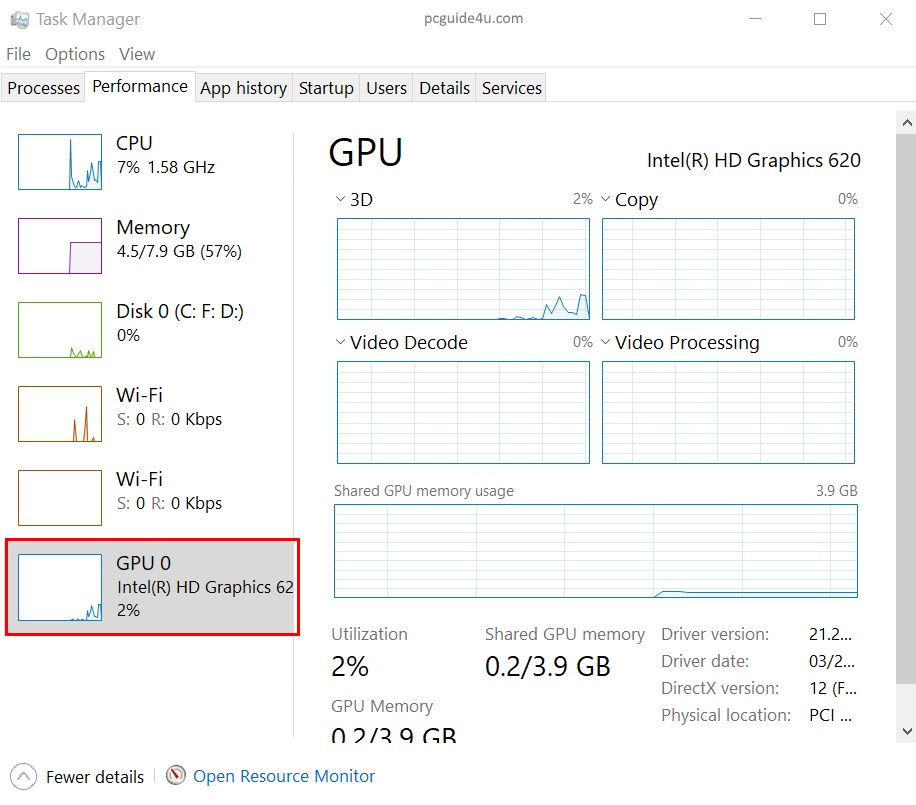Viewport: 916px width, 805px height.
Task: Switch to the Processes tab
Action: pos(43,88)
